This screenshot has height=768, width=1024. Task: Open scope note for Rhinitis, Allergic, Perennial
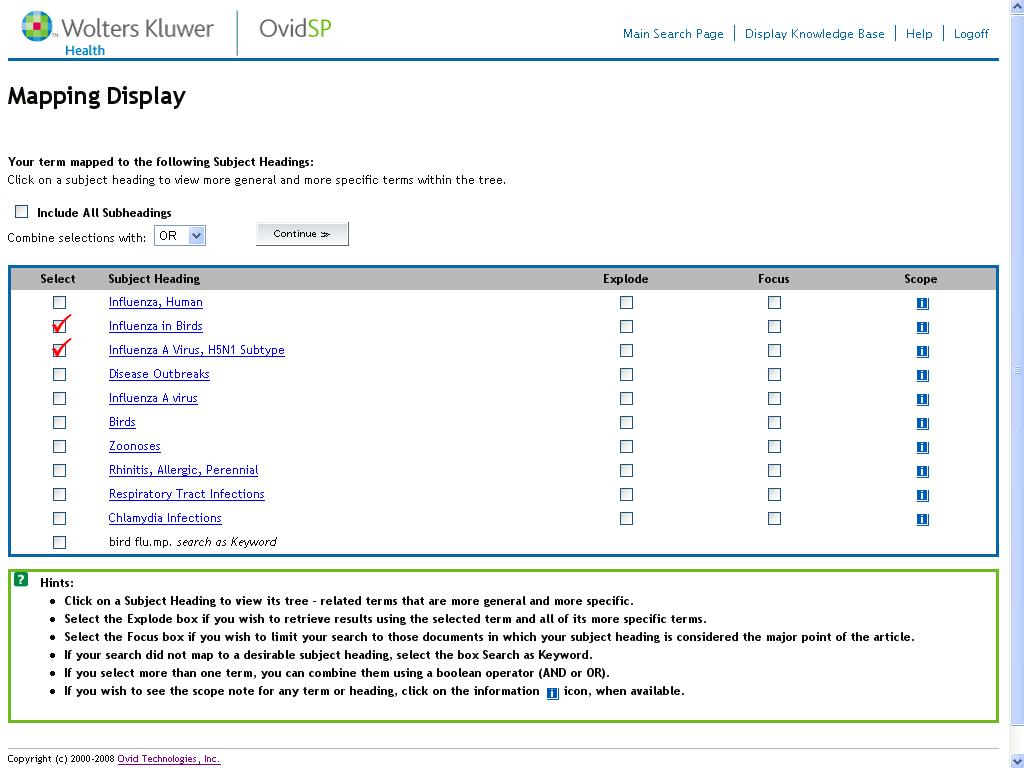922,472
